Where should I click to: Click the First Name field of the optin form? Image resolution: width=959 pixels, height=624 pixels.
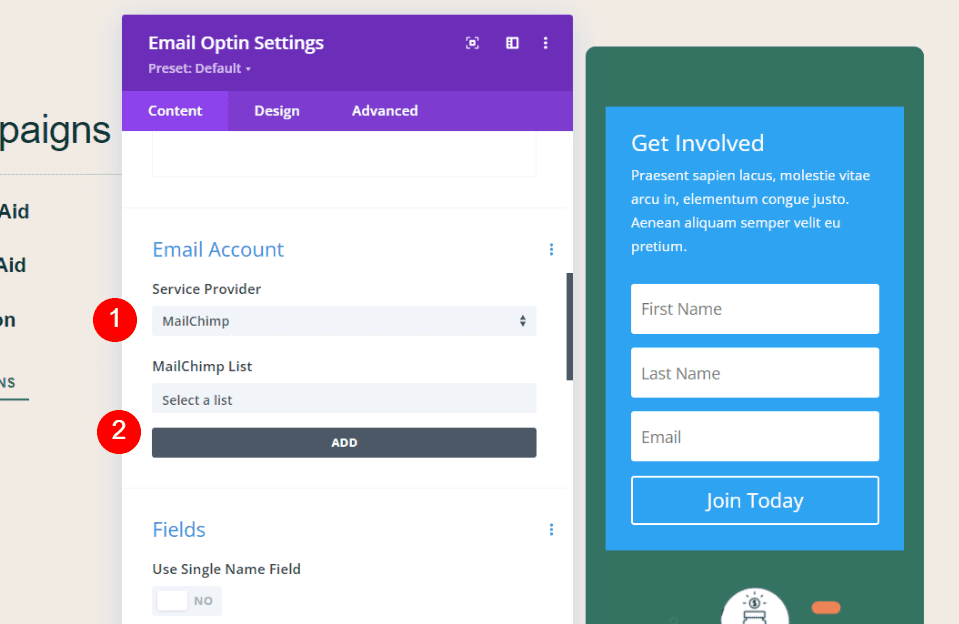(754, 309)
